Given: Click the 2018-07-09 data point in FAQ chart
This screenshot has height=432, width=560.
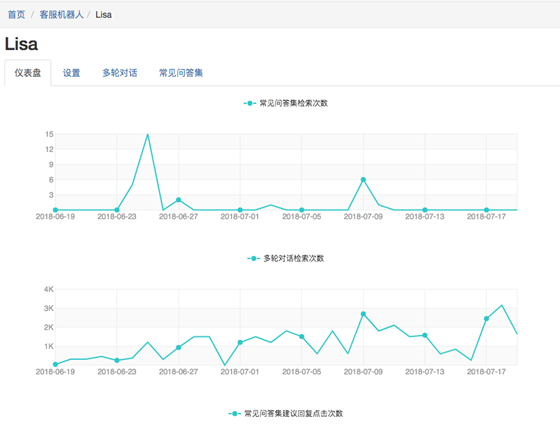Looking at the screenshot, I should click(x=363, y=180).
